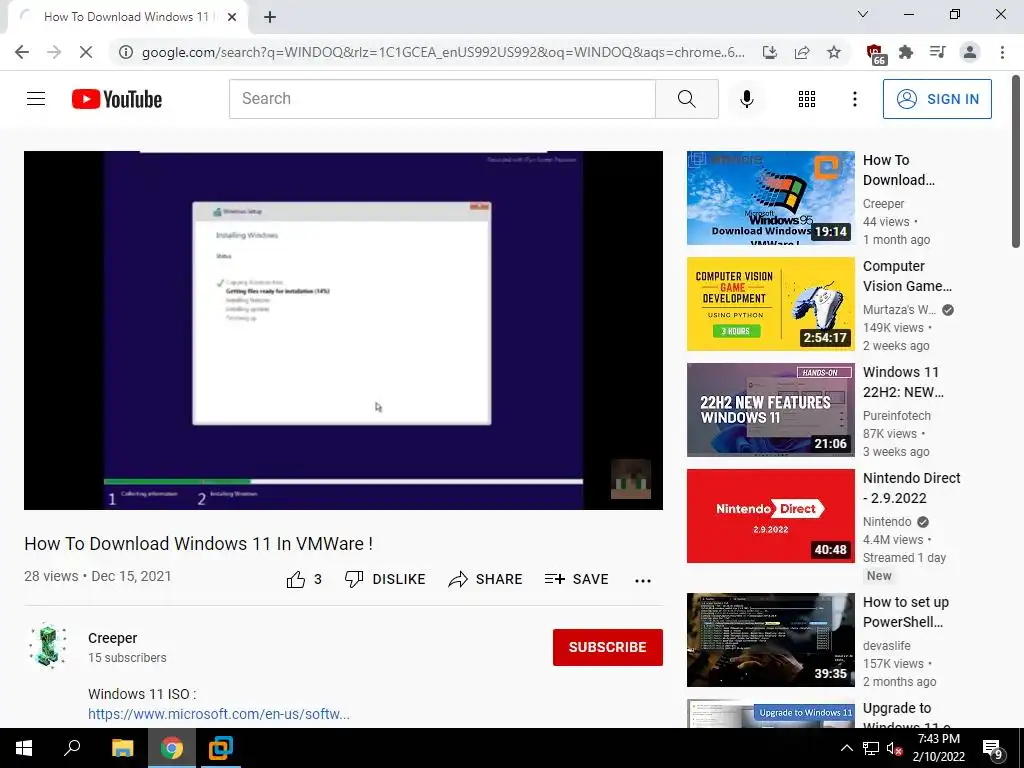Open the PowerShell setup video thumbnail
This screenshot has width=1024, height=768.
pos(771,640)
